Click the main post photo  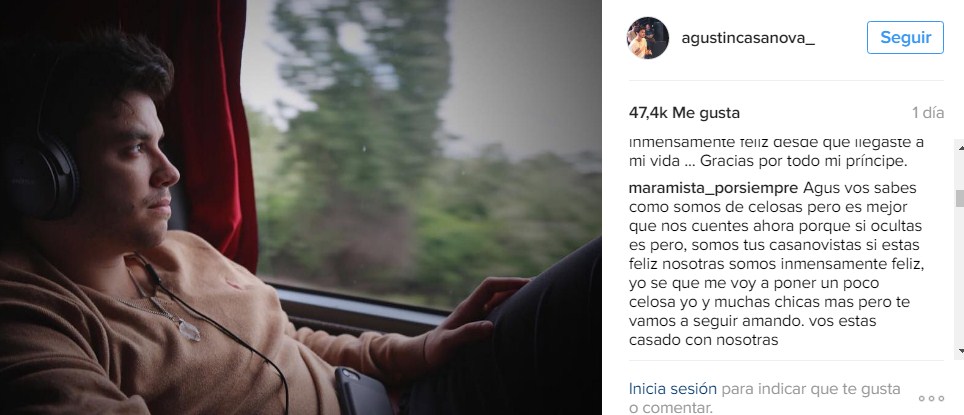(301, 207)
